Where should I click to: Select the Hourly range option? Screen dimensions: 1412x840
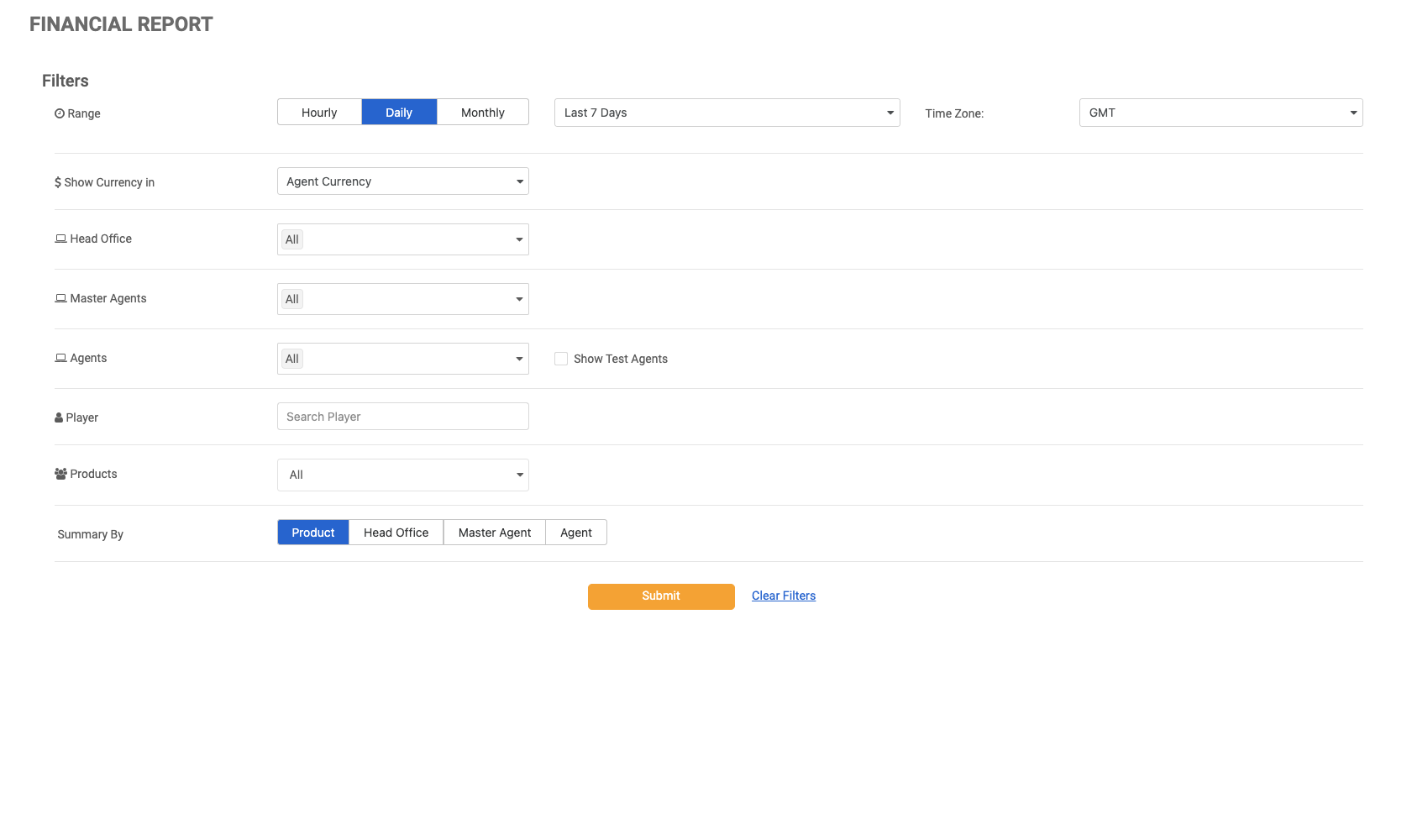pyautogui.click(x=319, y=113)
